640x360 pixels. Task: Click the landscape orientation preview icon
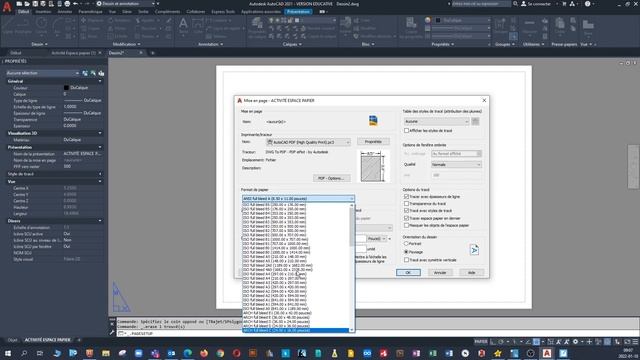(474, 250)
